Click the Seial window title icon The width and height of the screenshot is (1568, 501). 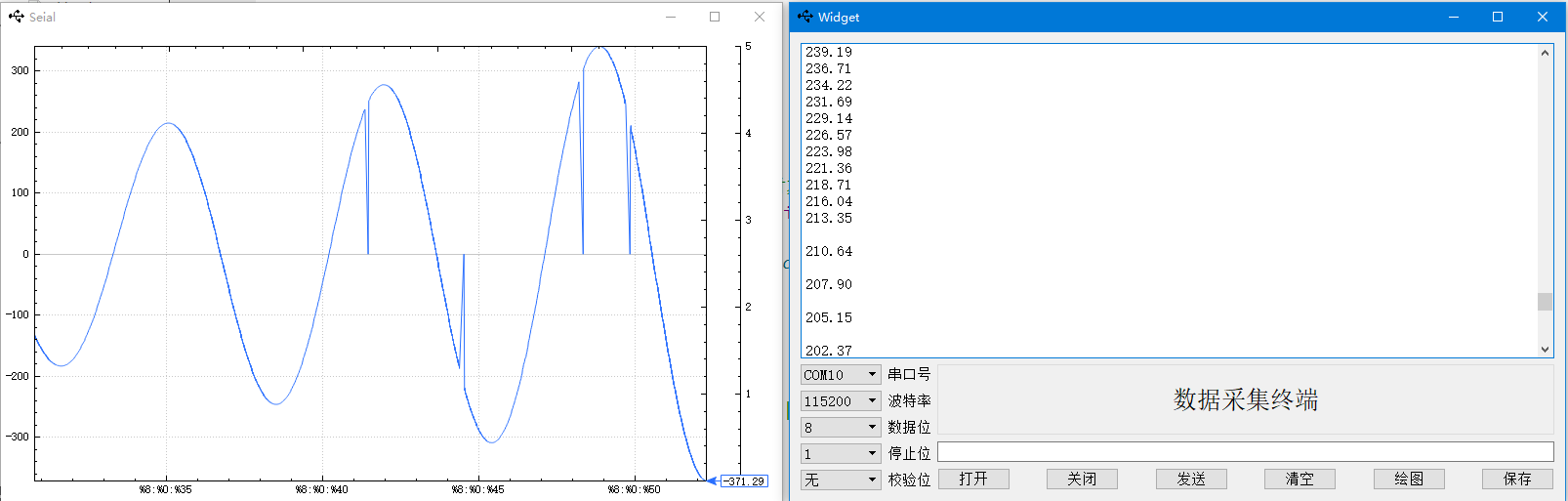[x=16, y=17]
